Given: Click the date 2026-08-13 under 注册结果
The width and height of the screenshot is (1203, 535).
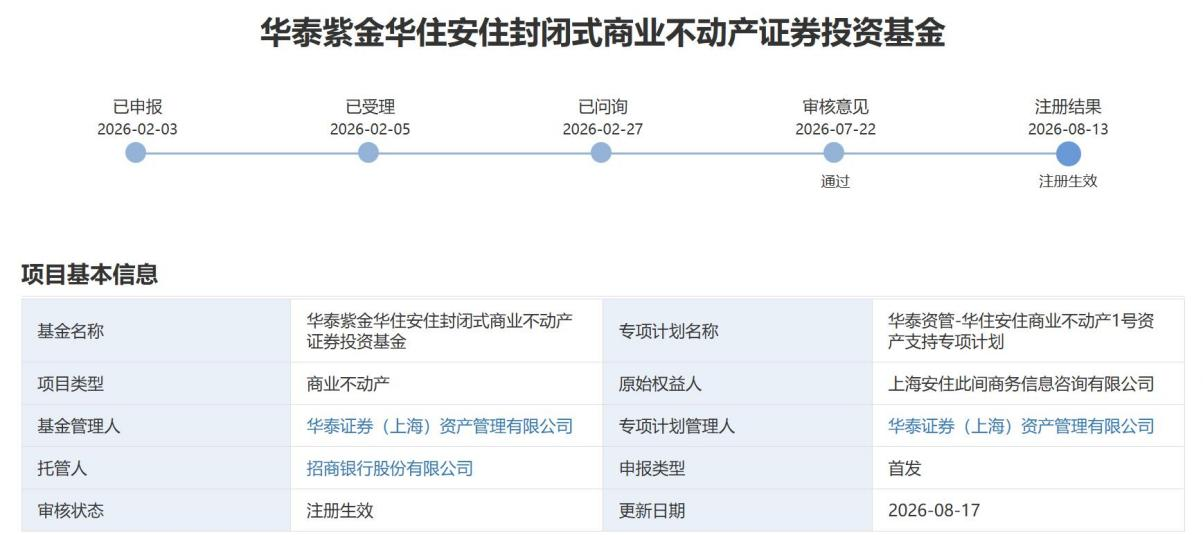Looking at the screenshot, I should [1068, 129].
